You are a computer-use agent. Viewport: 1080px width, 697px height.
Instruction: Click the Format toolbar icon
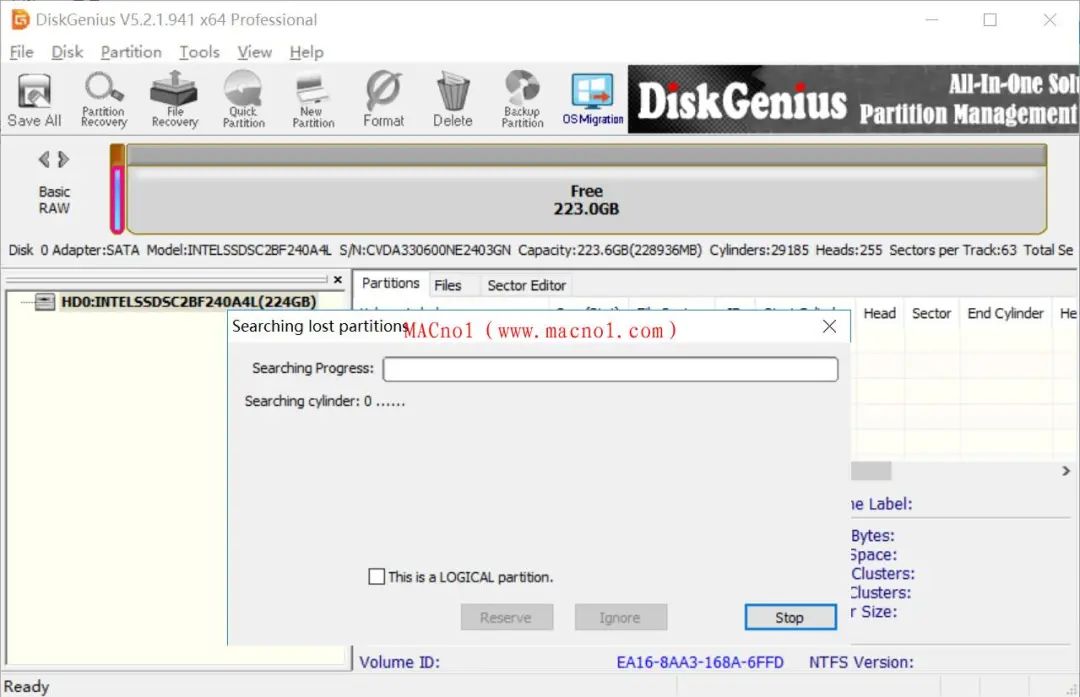click(384, 100)
